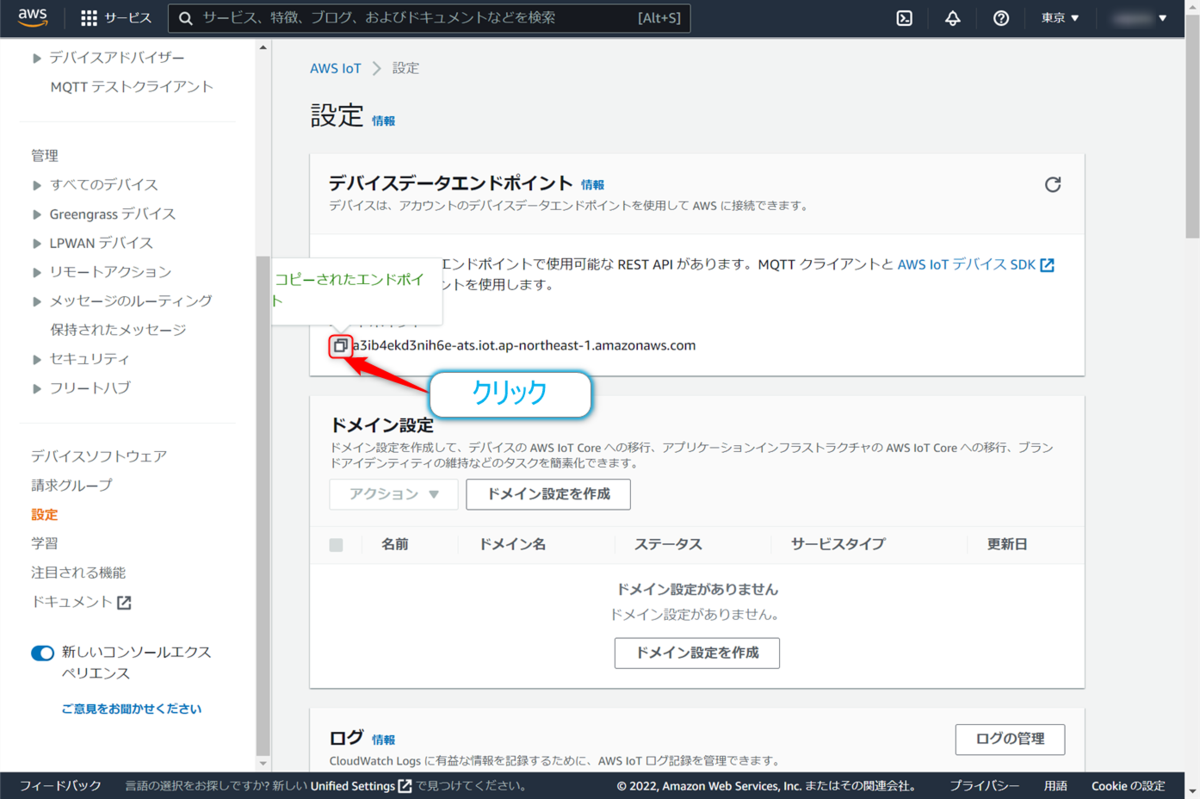The image size is (1200, 799).
Task: Check the domain table select-all checkbox
Action: coord(336,545)
